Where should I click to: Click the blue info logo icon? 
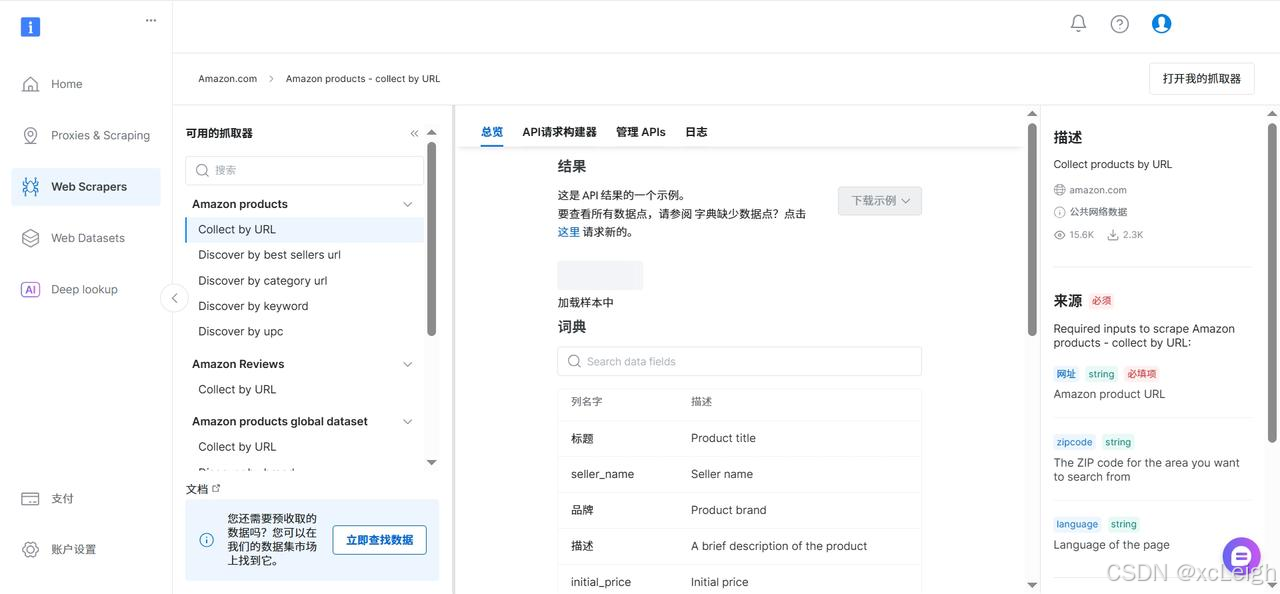pos(30,27)
